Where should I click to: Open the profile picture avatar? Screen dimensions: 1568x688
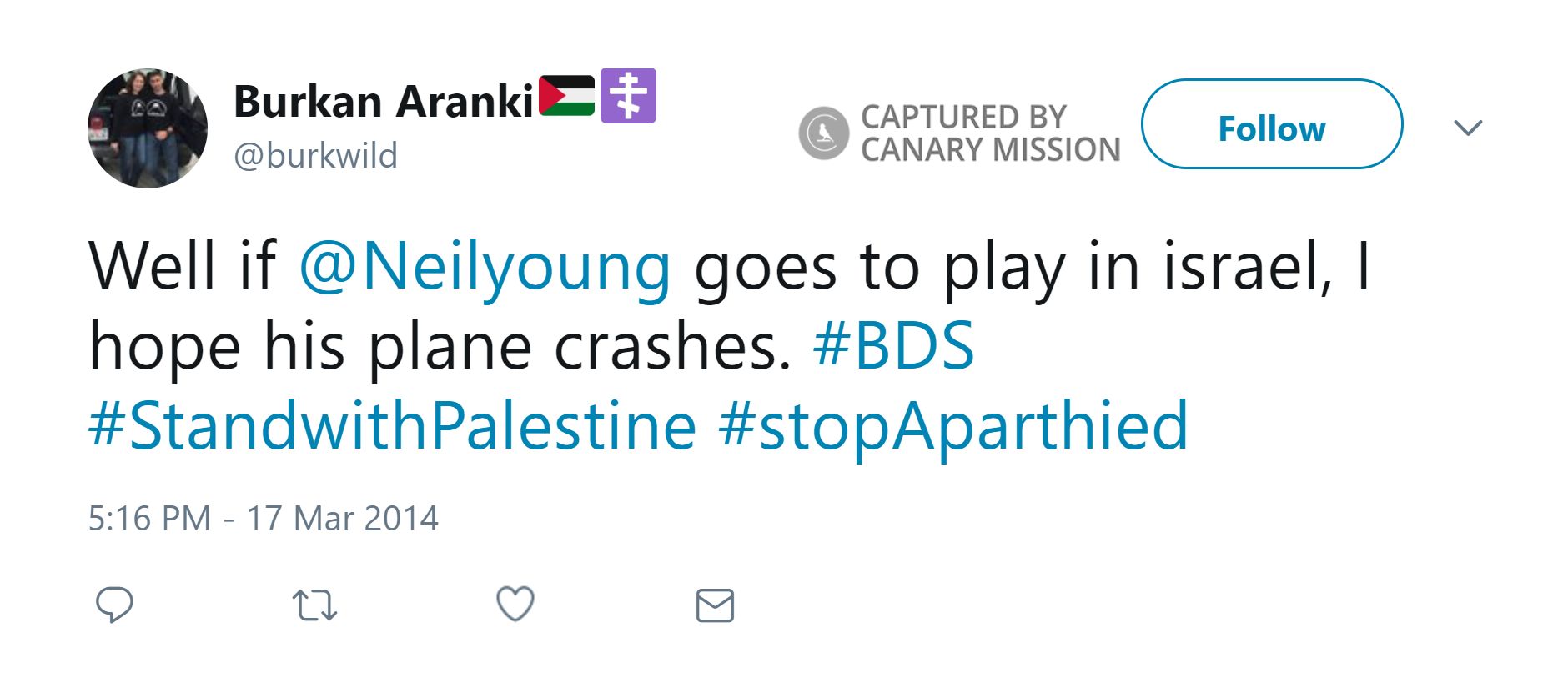148,128
